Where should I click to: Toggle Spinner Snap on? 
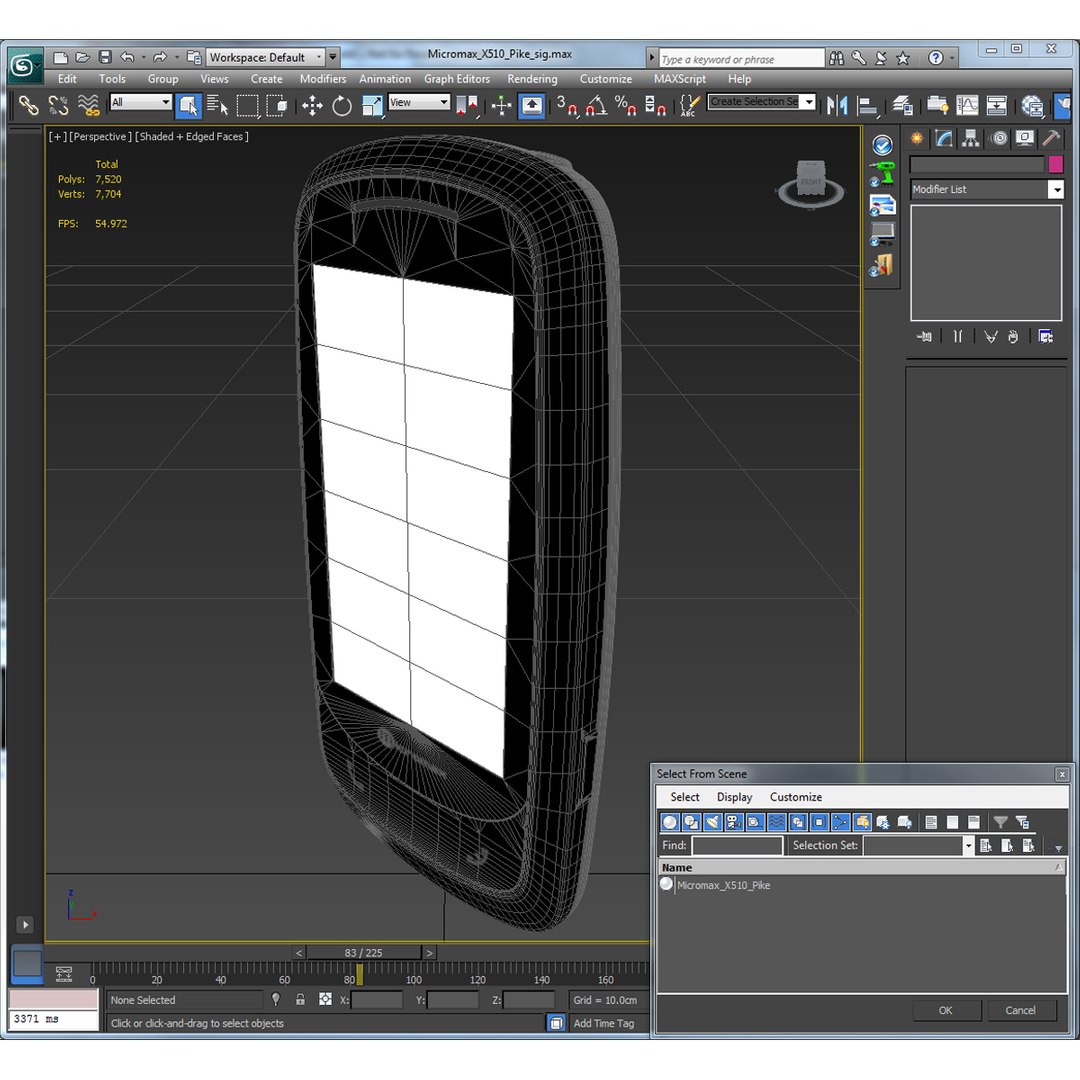(x=655, y=105)
